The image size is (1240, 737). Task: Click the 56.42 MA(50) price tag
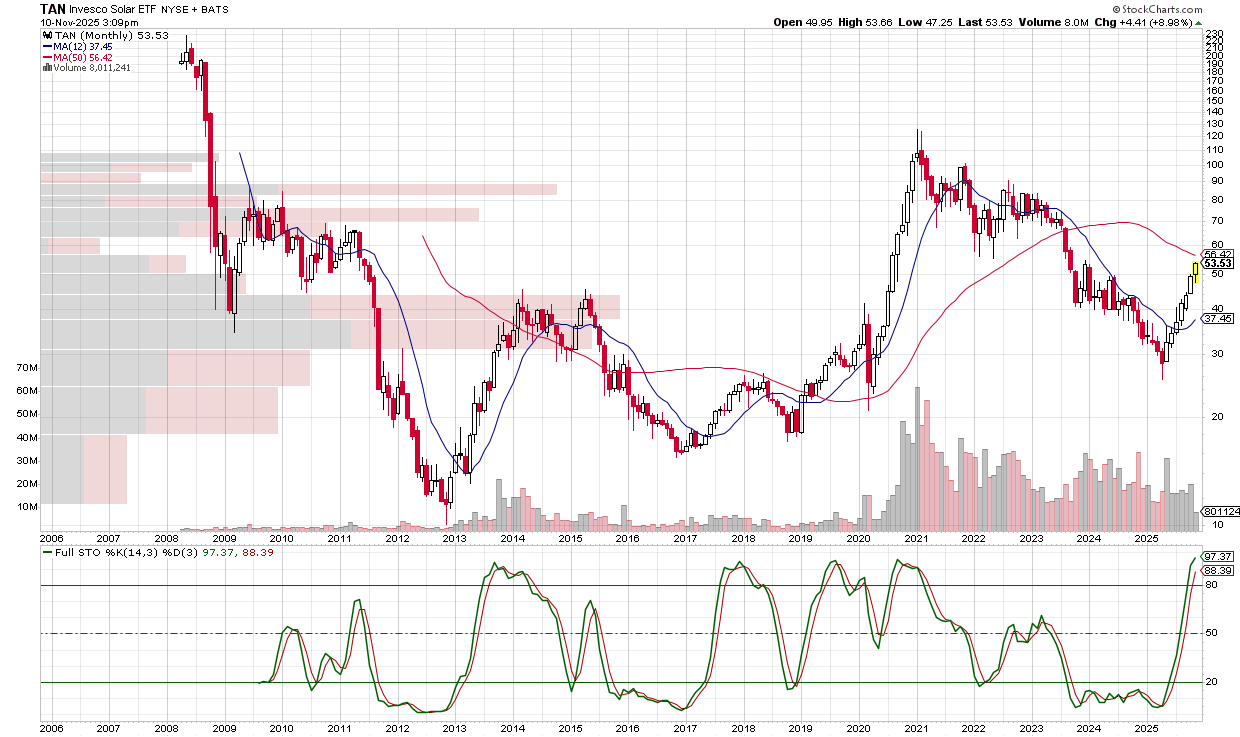[1219, 254]
